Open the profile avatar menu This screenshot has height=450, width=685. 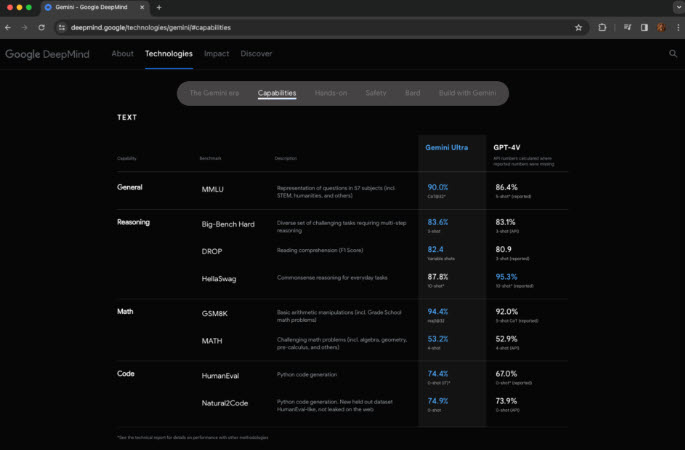(661, 28)
